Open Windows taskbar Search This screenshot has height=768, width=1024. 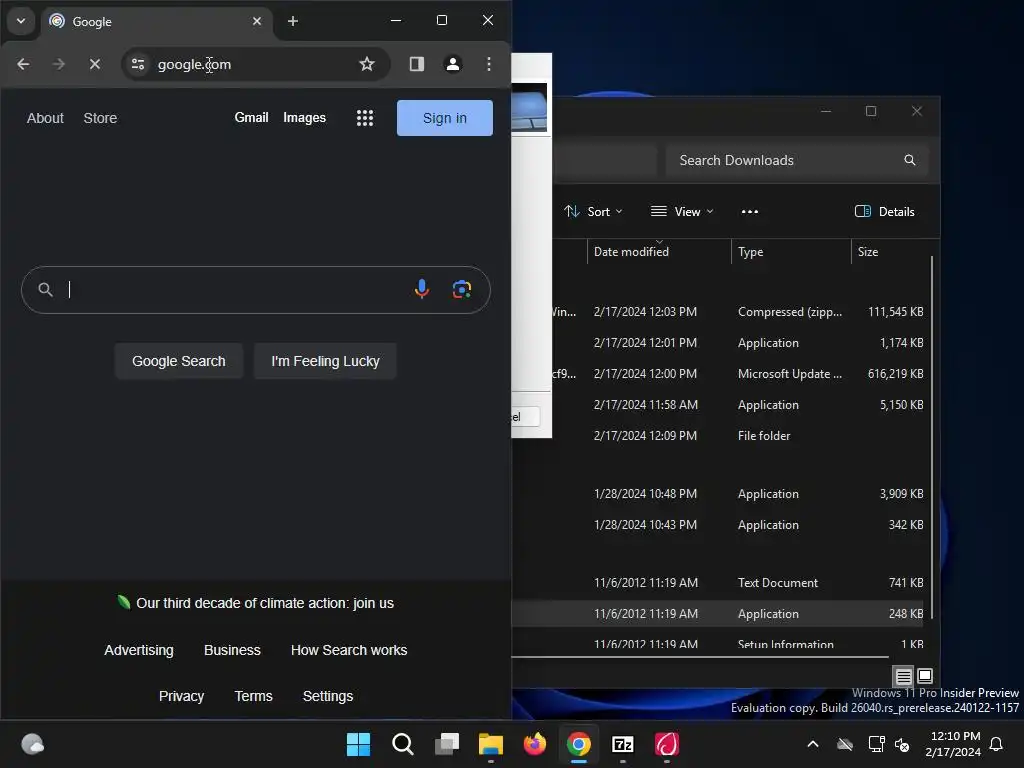coord(402,744)
